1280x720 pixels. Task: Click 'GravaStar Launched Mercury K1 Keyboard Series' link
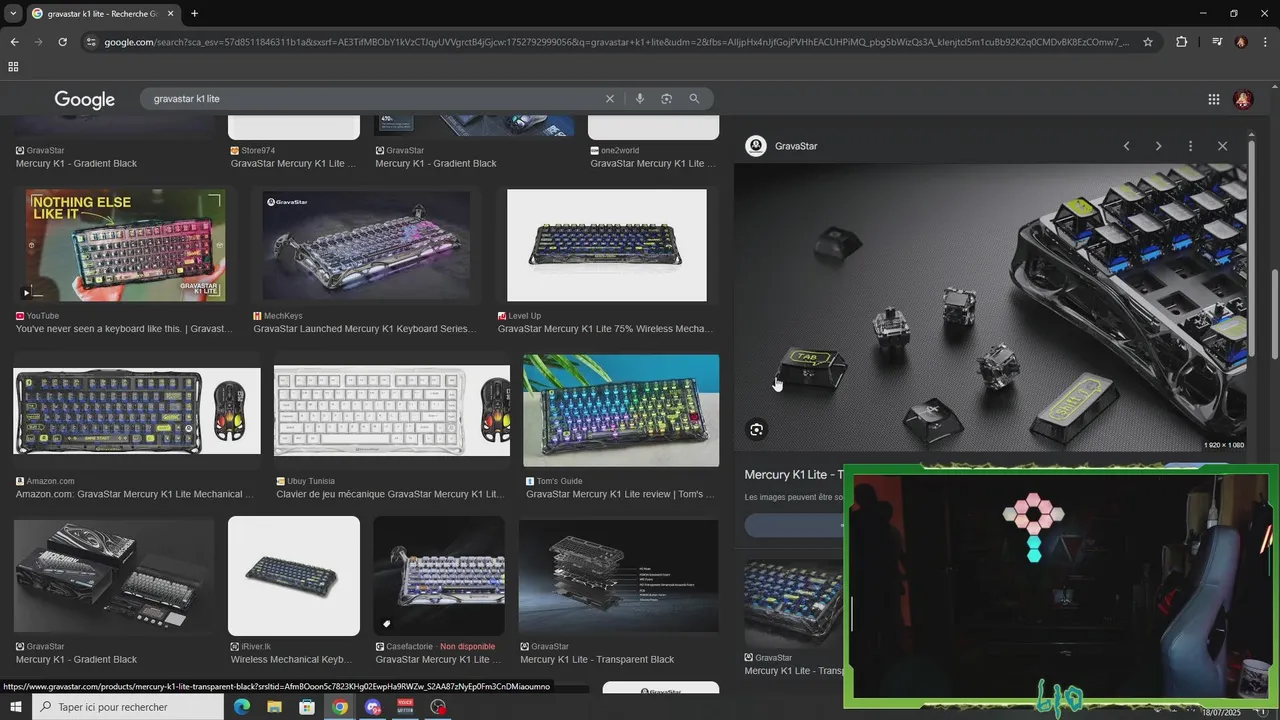click(364, 328)
